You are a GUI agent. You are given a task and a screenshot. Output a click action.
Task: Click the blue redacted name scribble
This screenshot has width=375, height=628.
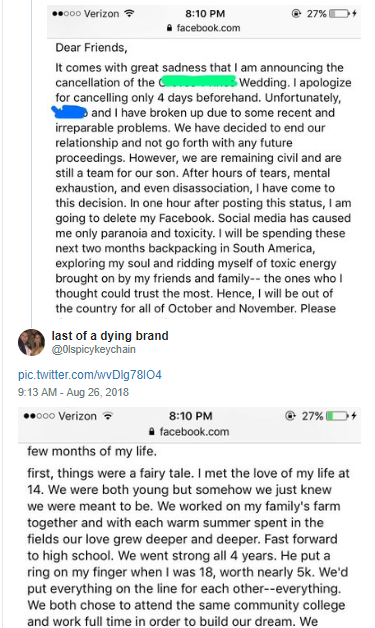click(x=70, y=112)
